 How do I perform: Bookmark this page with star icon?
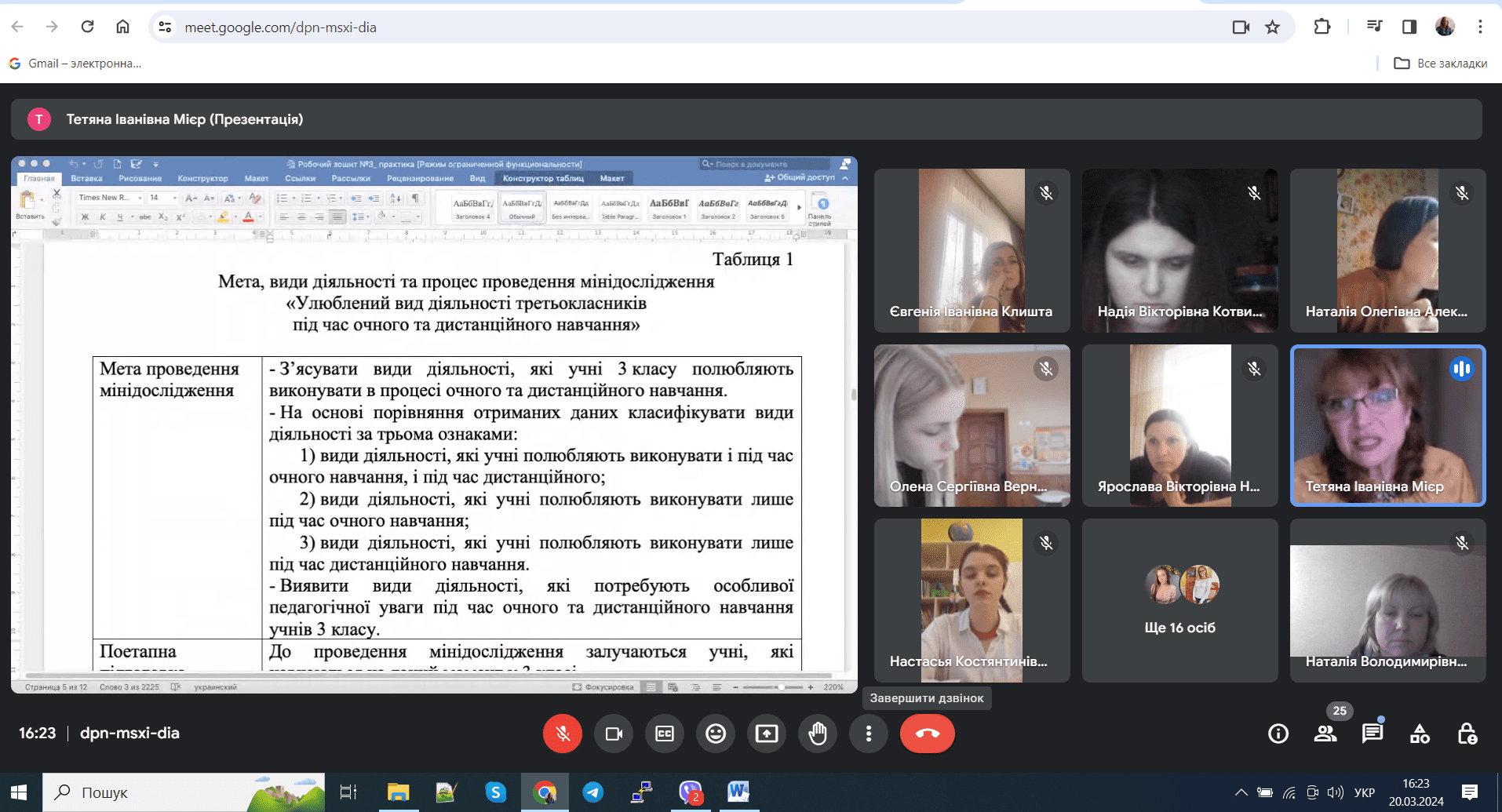[1272, 27]
